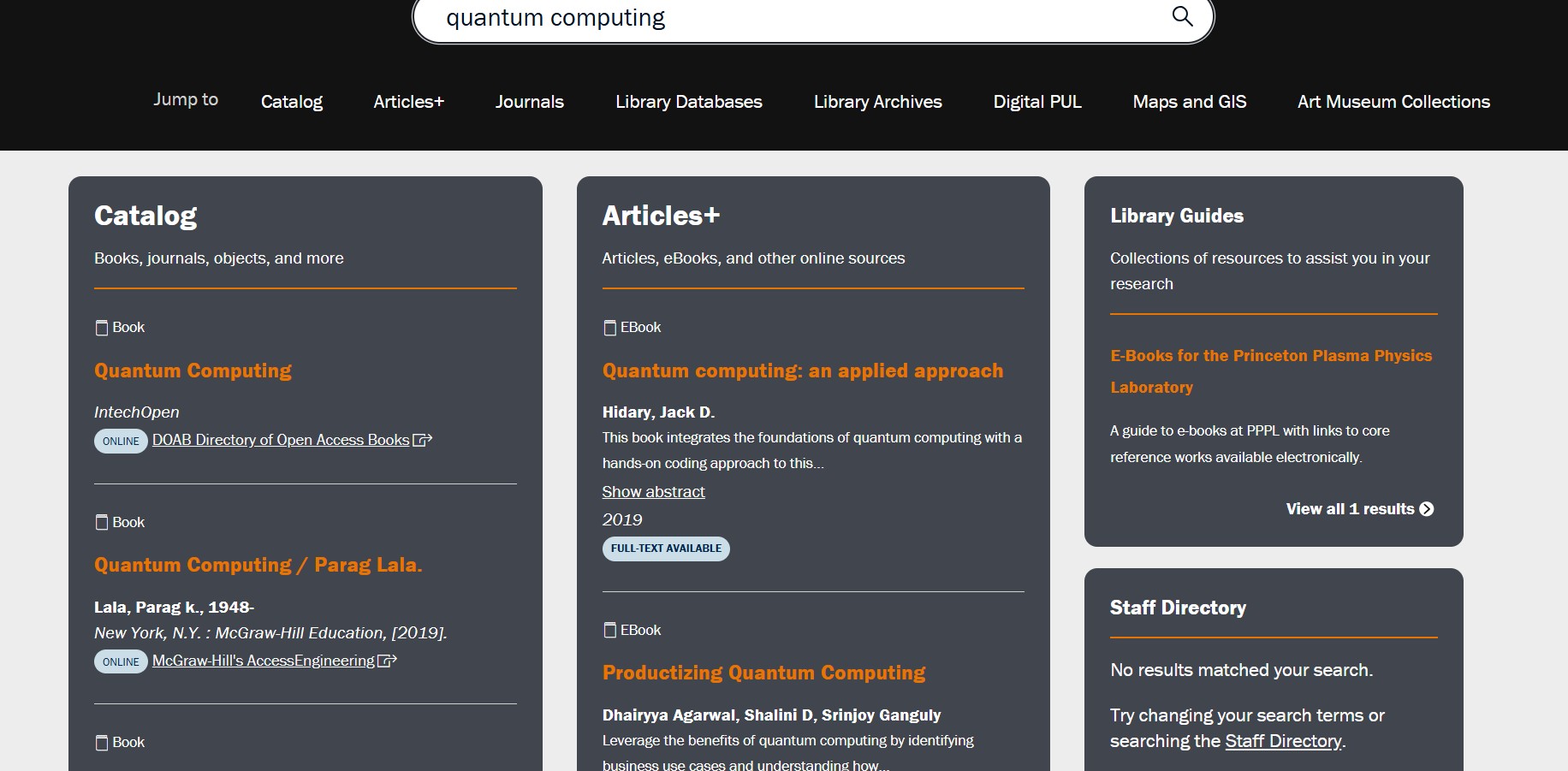The image size is (1568, 771).
Task: Click the DOAB Directory of Open Access Books link
Action: [x=281, y=440]
